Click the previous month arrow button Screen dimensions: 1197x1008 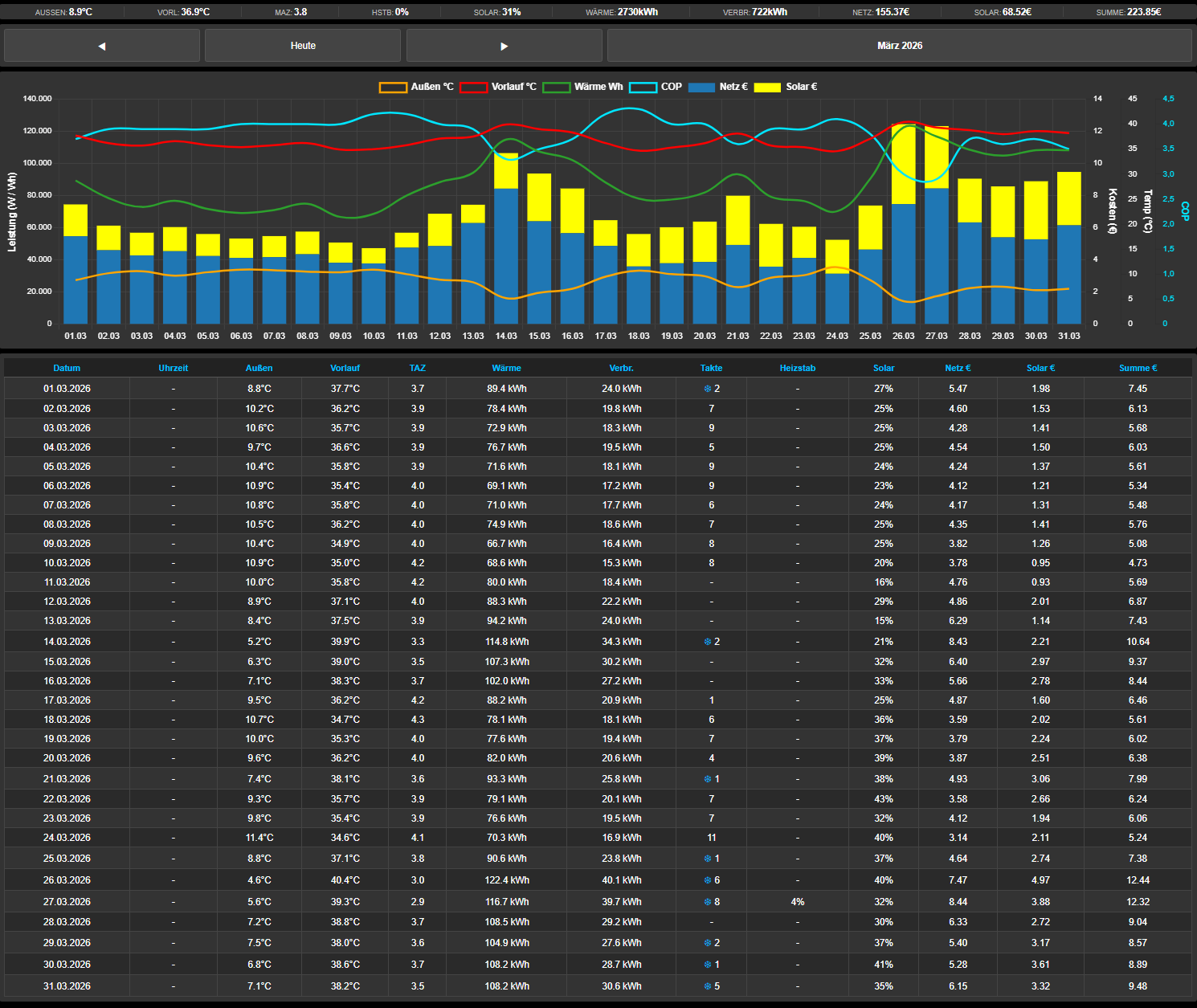point(102,46)
